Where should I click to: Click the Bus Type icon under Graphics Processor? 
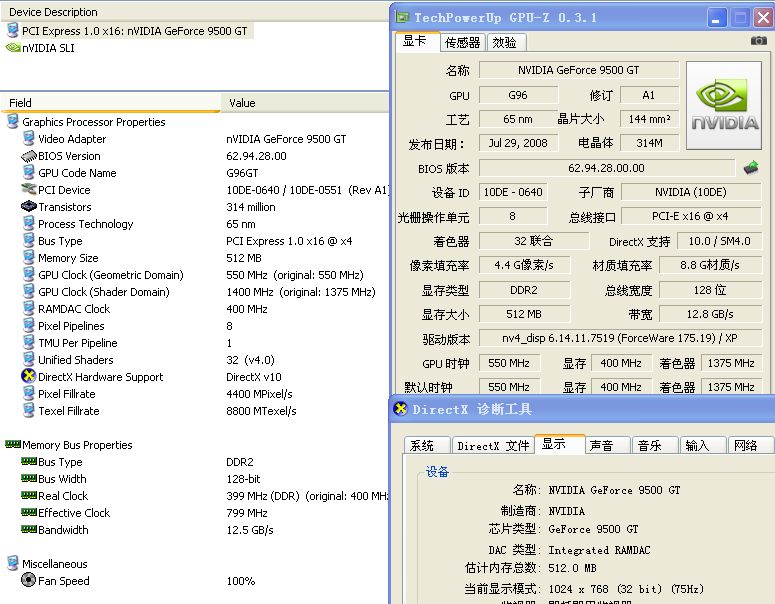pyautogui.click(x=29, y=241)
